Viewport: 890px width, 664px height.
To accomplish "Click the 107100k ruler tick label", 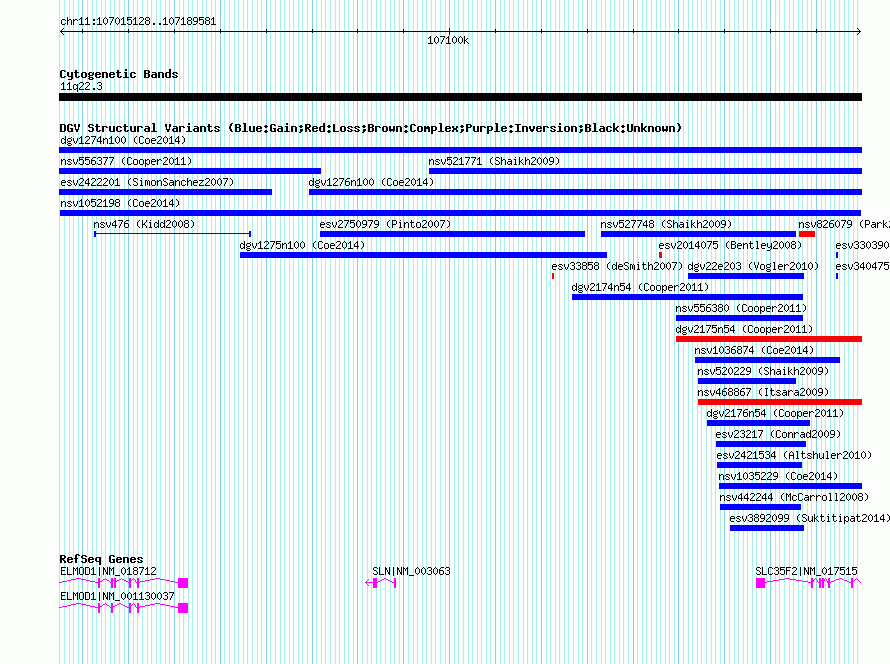I will tap(448, 40).
